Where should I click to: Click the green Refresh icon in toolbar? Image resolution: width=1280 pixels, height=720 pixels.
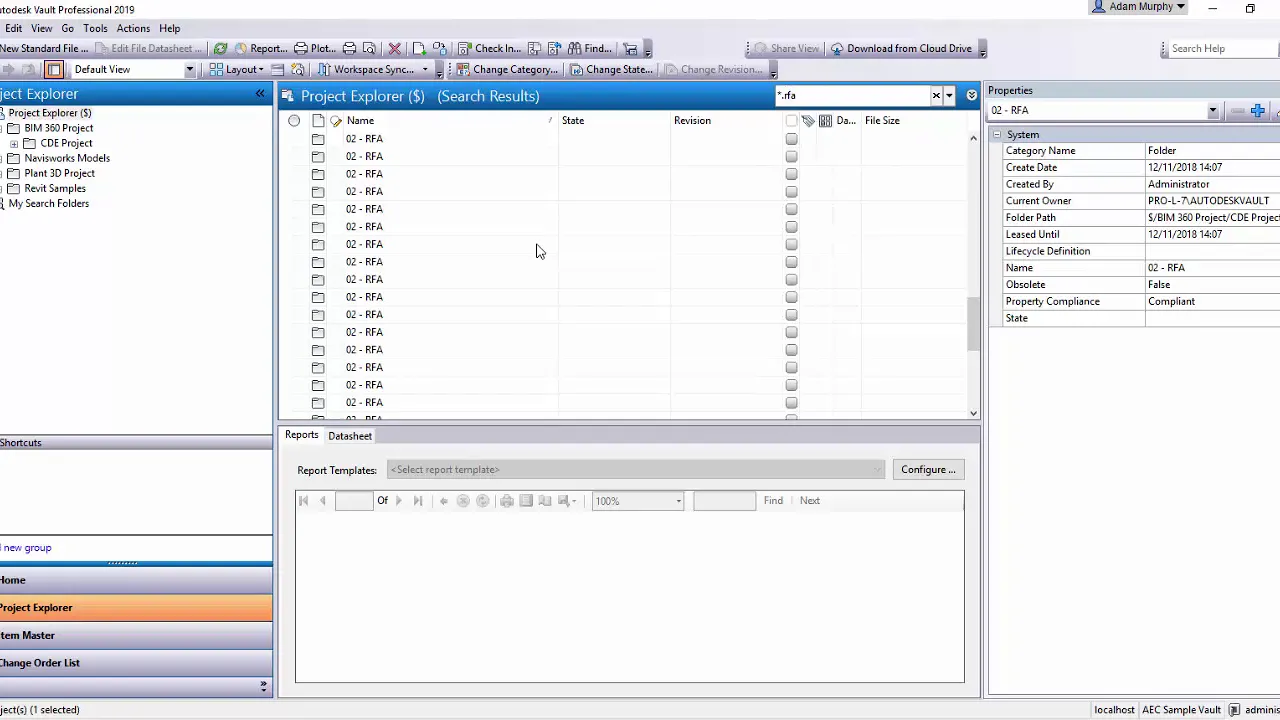coord(220,48)
